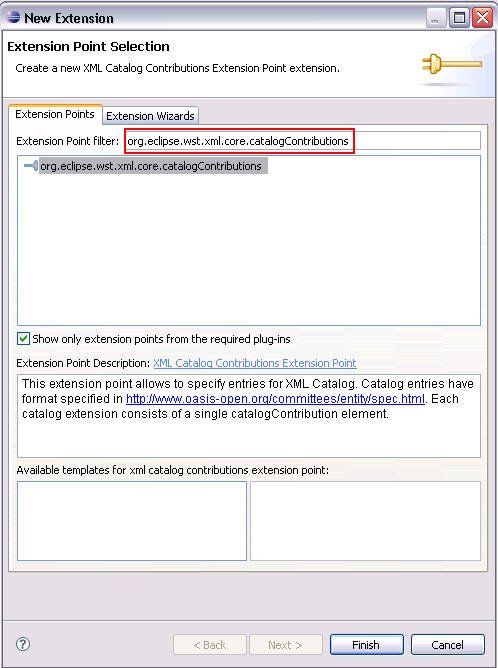
Task: Click the left available templates list box
Action: pyautogui.click(x=132, y=521)
